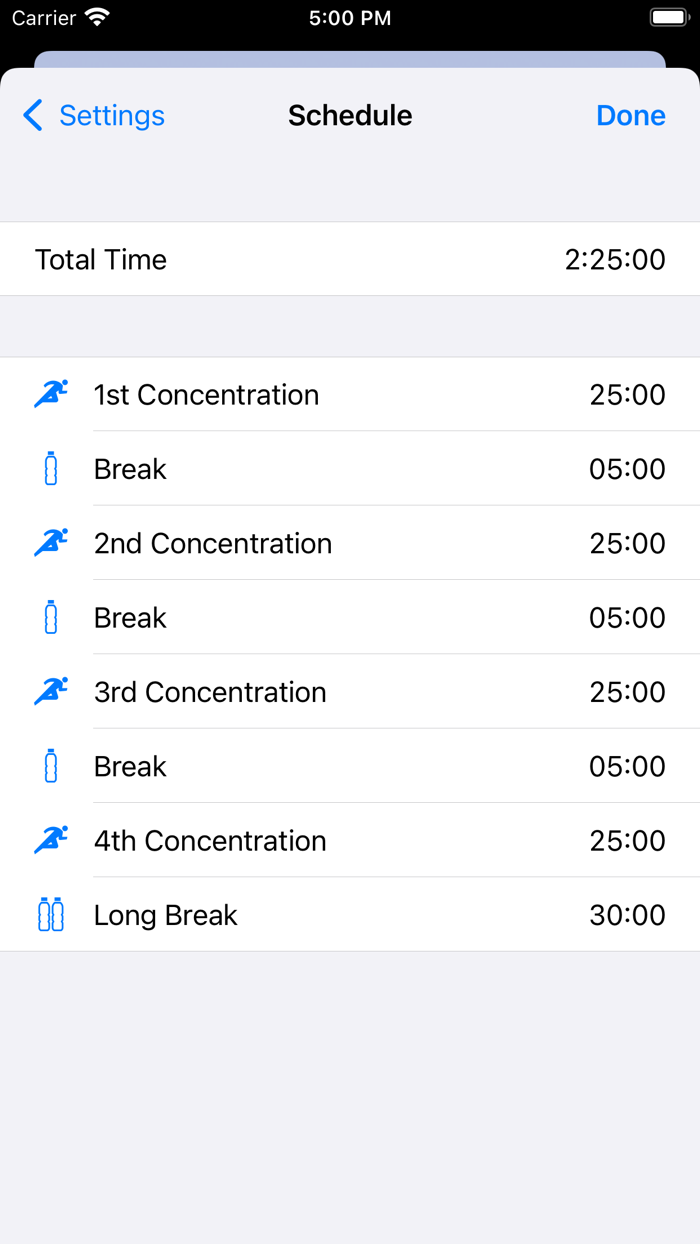Select the 4th Concentration row
This screenshot has height=1244, width=700.
(x=350, y=840)
